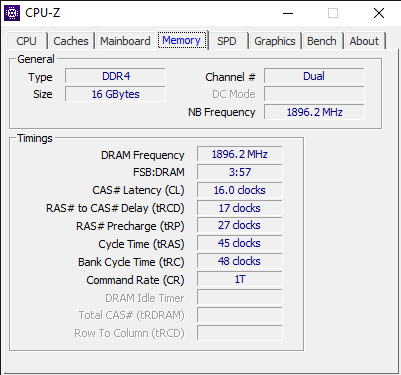Viewport: 401px width, 375px height.
Task: Click the FSB:DRAM ratio 3:57 field
Action: click(239, 172)
